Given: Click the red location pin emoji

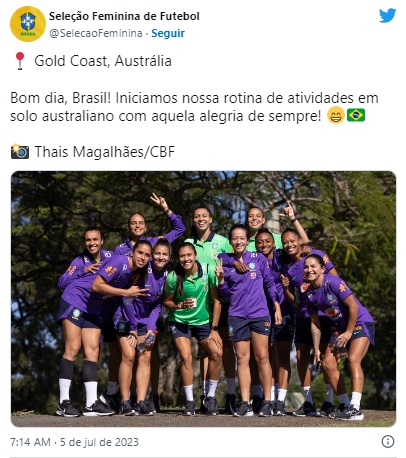Looking at the screenshot, I should tap(20, 61).
